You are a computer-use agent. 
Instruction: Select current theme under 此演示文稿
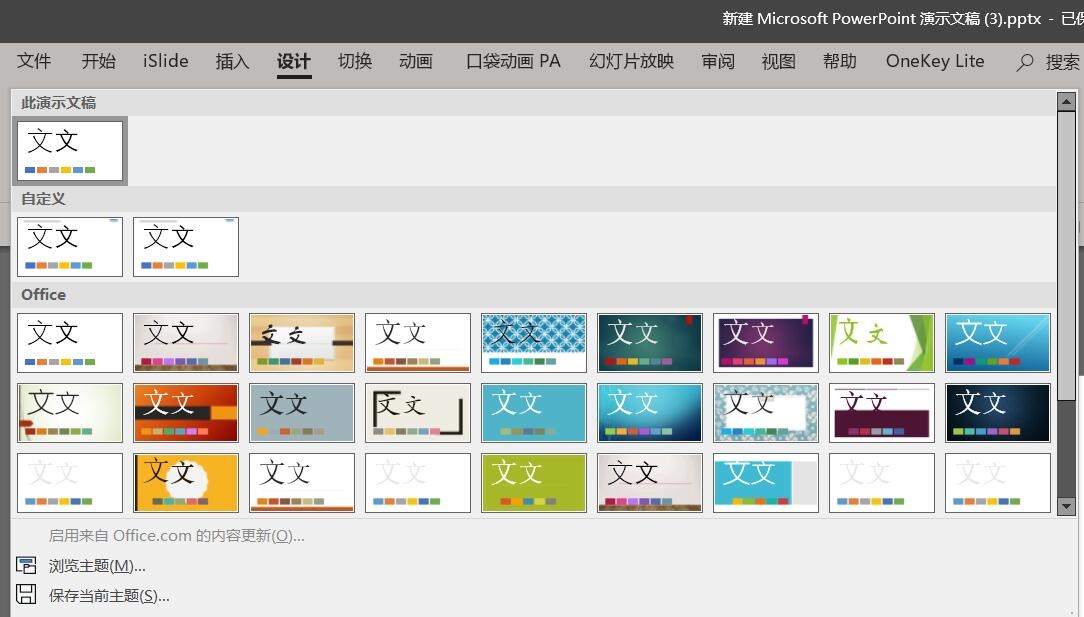[x=70, y=150]
